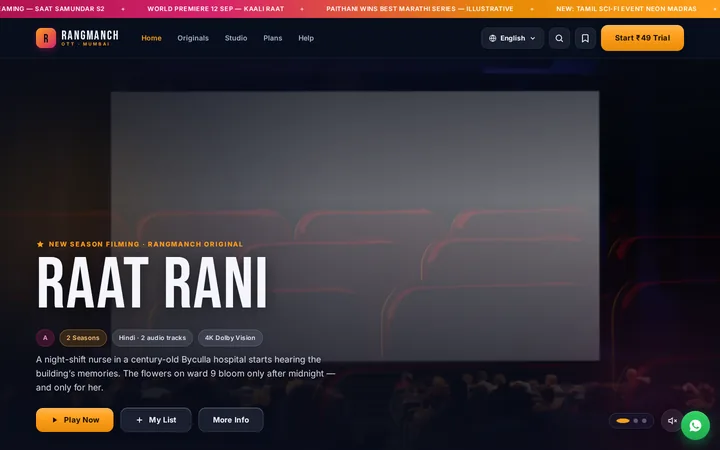The image size is (720, 450).
Task: Click the Hindi 2 audio tracks badge
Action: (x=152, y=338)
